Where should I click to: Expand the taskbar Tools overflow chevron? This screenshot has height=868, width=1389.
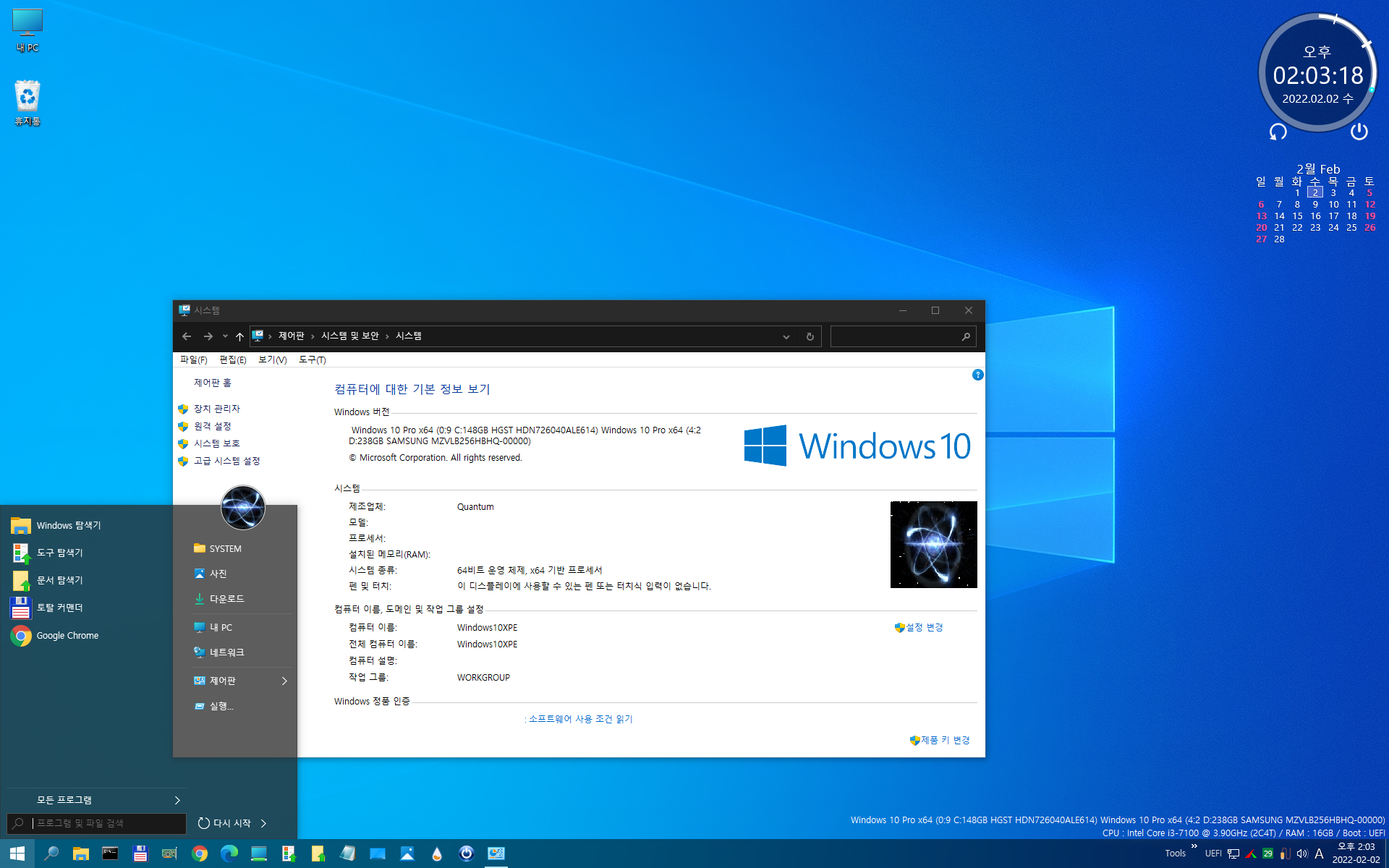(1194, 846)
